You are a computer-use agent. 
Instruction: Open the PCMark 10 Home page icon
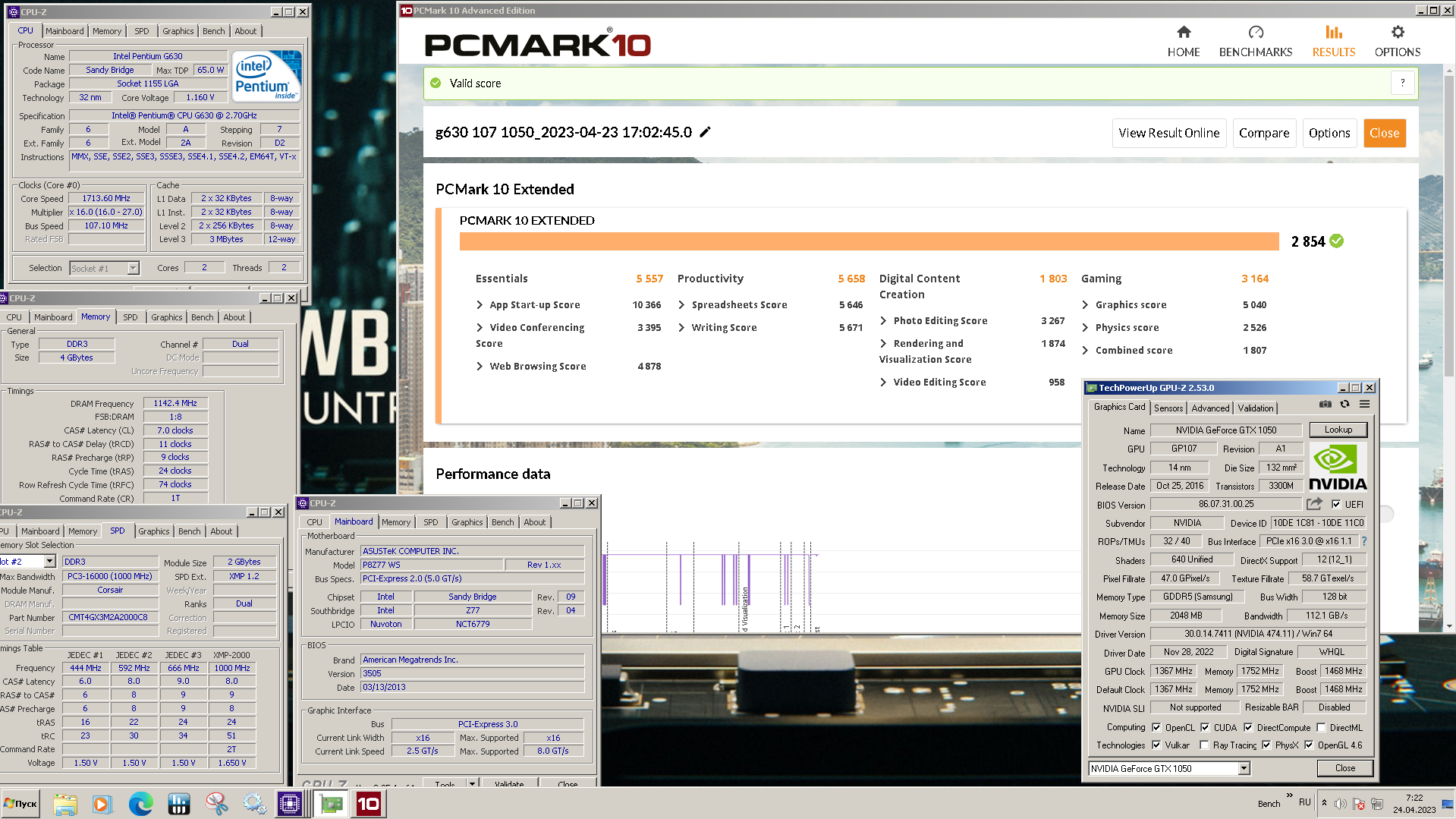click(1184, 32)
